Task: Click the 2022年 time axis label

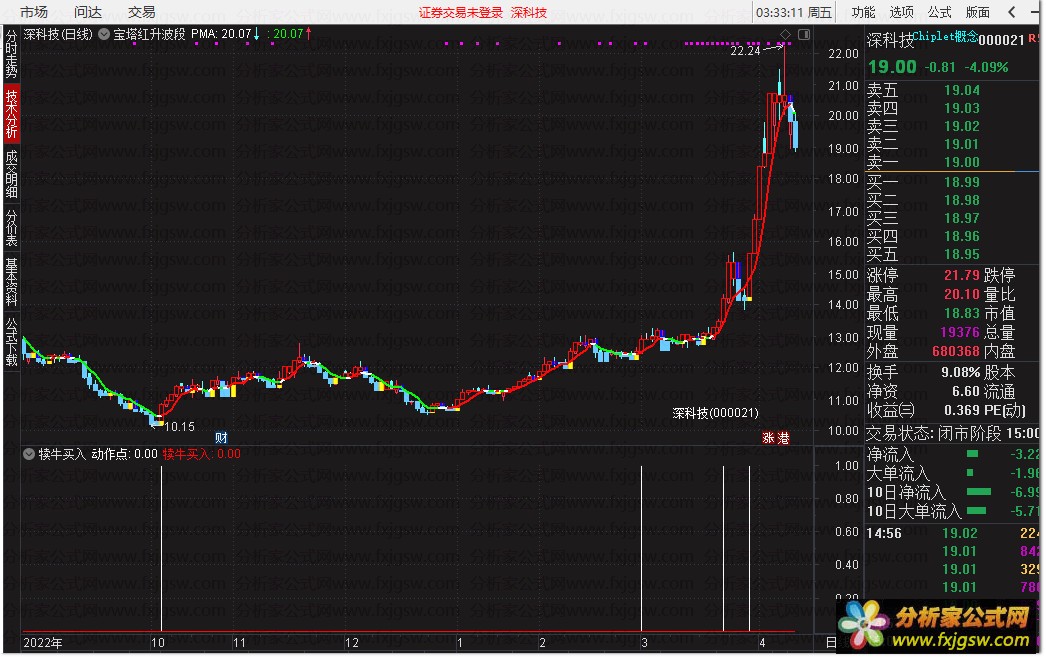Action: (x=43, y=643)
